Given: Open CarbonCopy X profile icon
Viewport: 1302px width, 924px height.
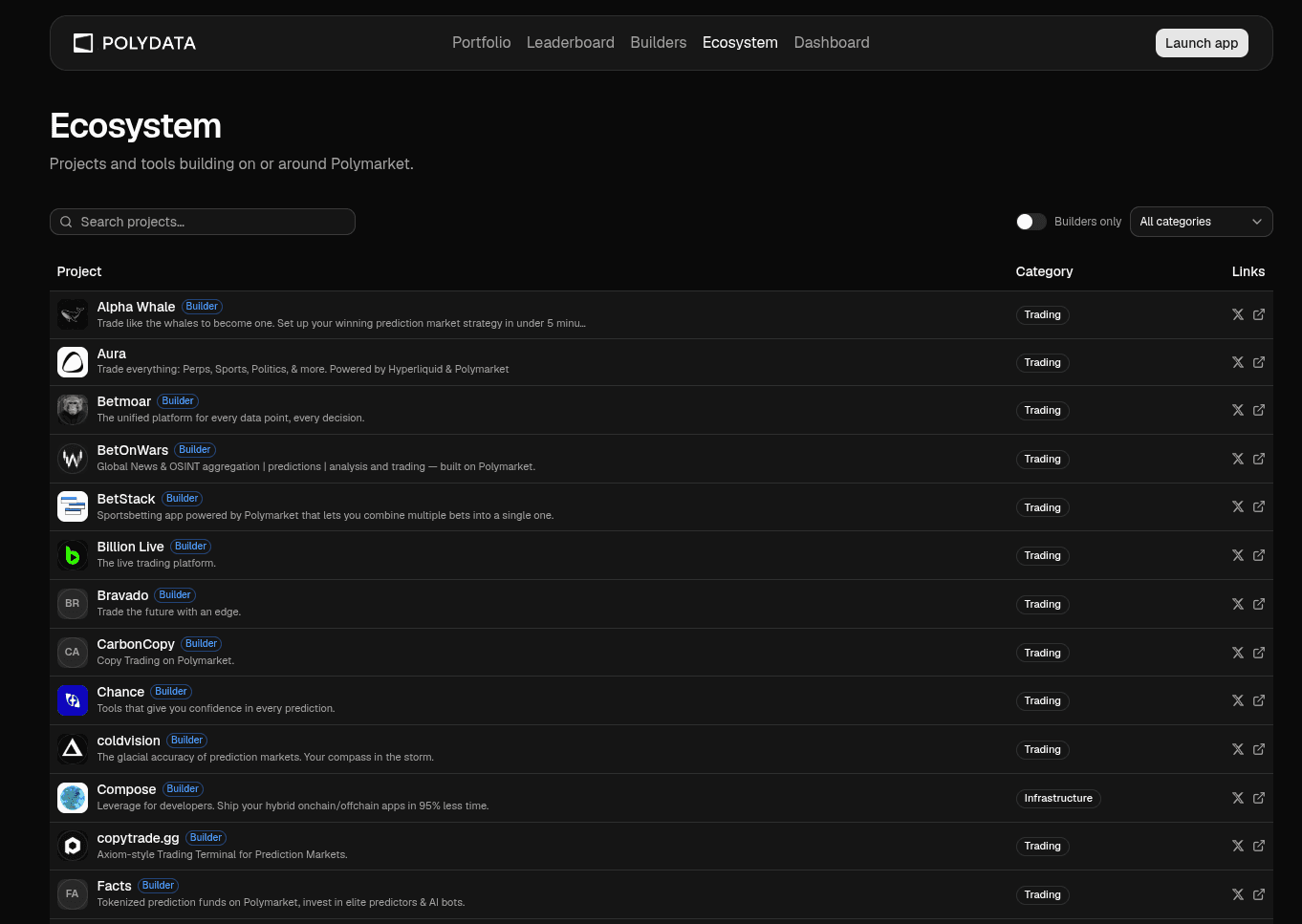Looking at the screenshot, I should (1238, 653).
